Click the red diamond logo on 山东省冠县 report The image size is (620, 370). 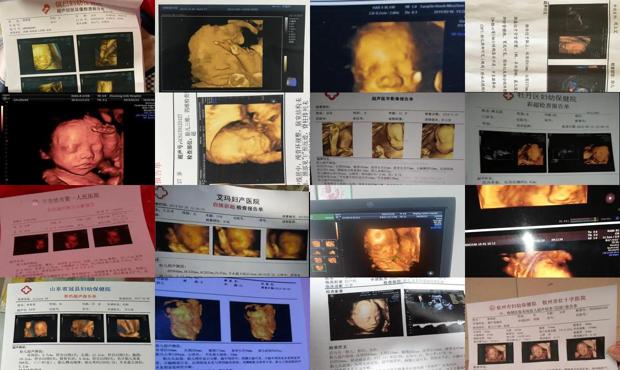(x=26, y=290)
